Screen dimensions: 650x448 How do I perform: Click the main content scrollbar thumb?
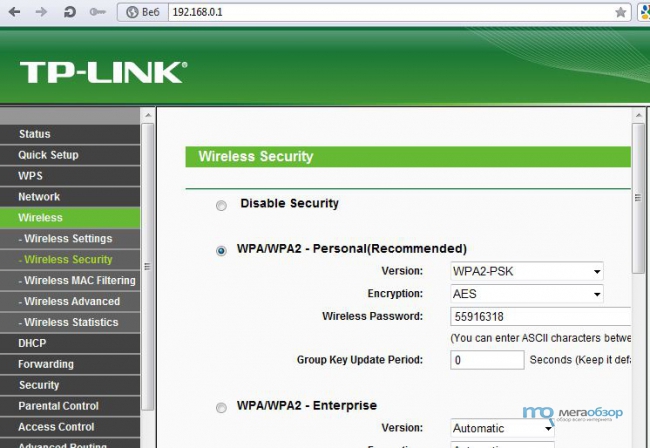point(638,198)
